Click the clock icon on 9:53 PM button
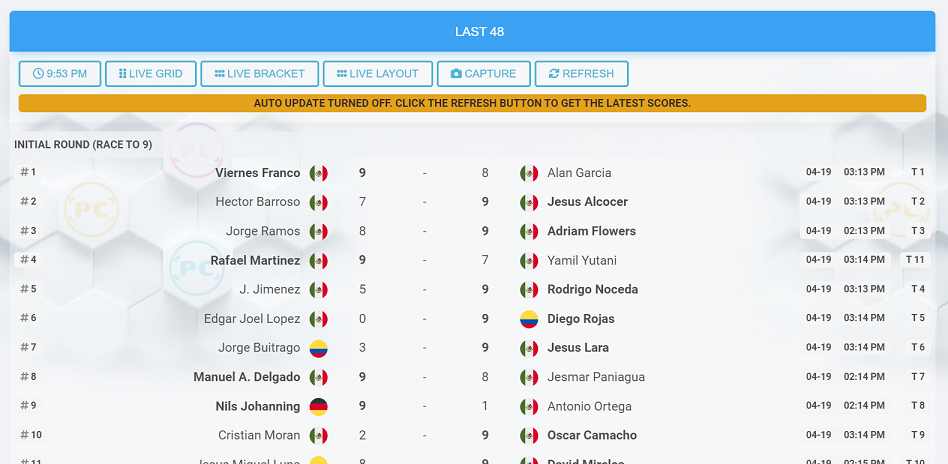The height and width of the screenshot is (464, 948). pos(38,74)
